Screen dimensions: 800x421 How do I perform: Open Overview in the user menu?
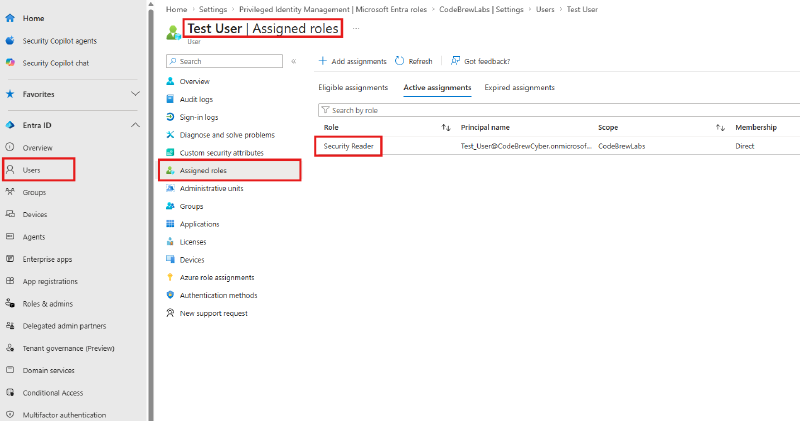click(194, 81)
